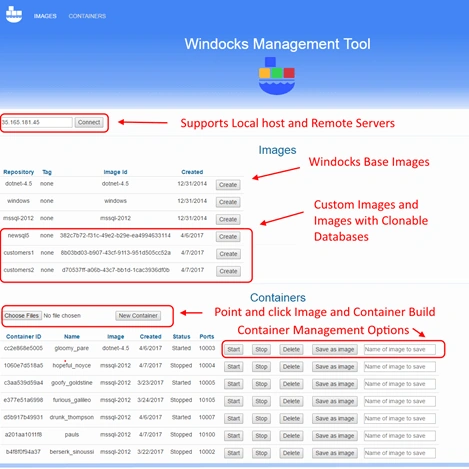Screen dimensions: 469x469
Task: Stop the gloomy_pare container
Action: pos(261,349)
